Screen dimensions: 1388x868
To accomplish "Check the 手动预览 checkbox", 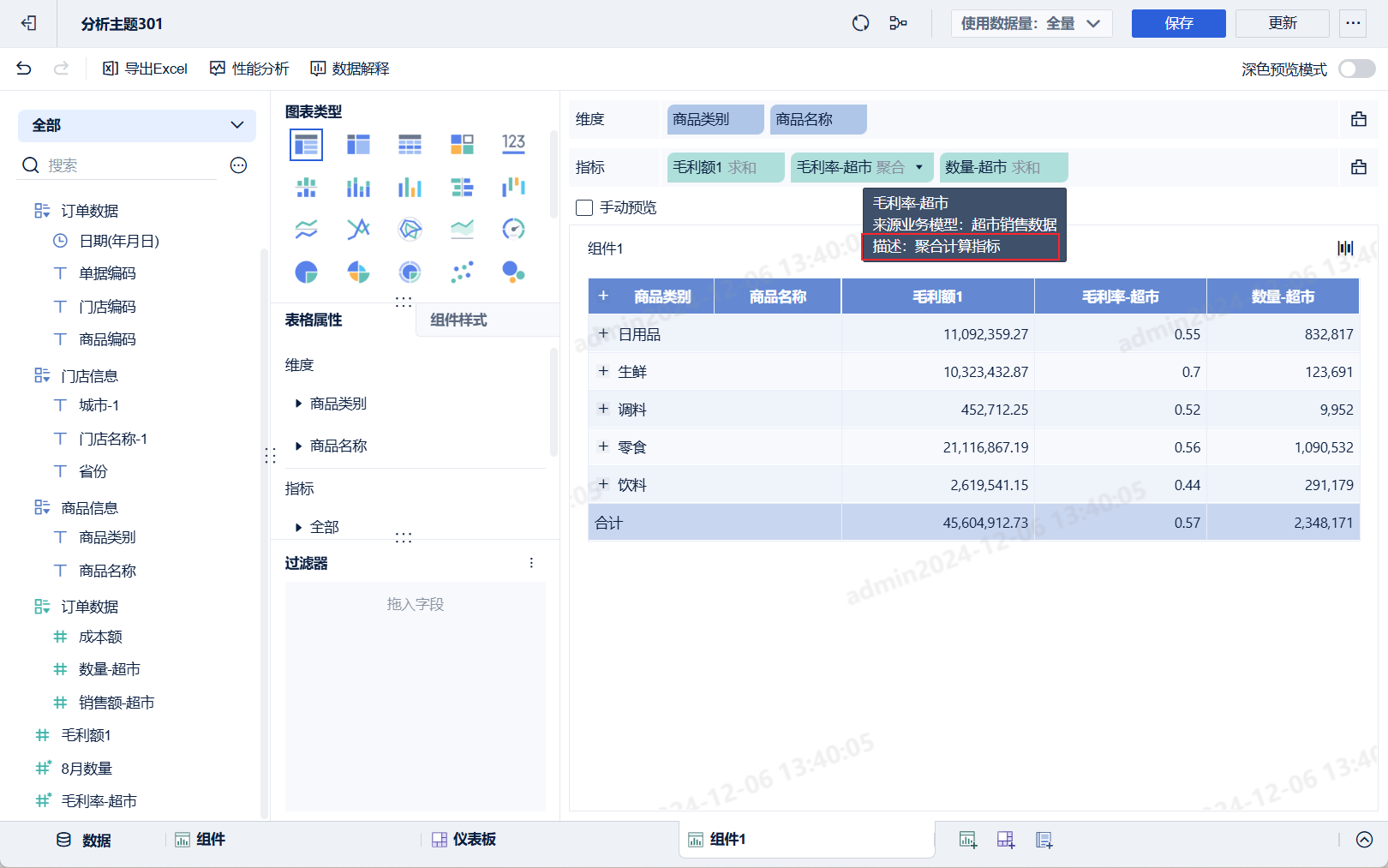I will pyautogui.click(x=585, y=207).
